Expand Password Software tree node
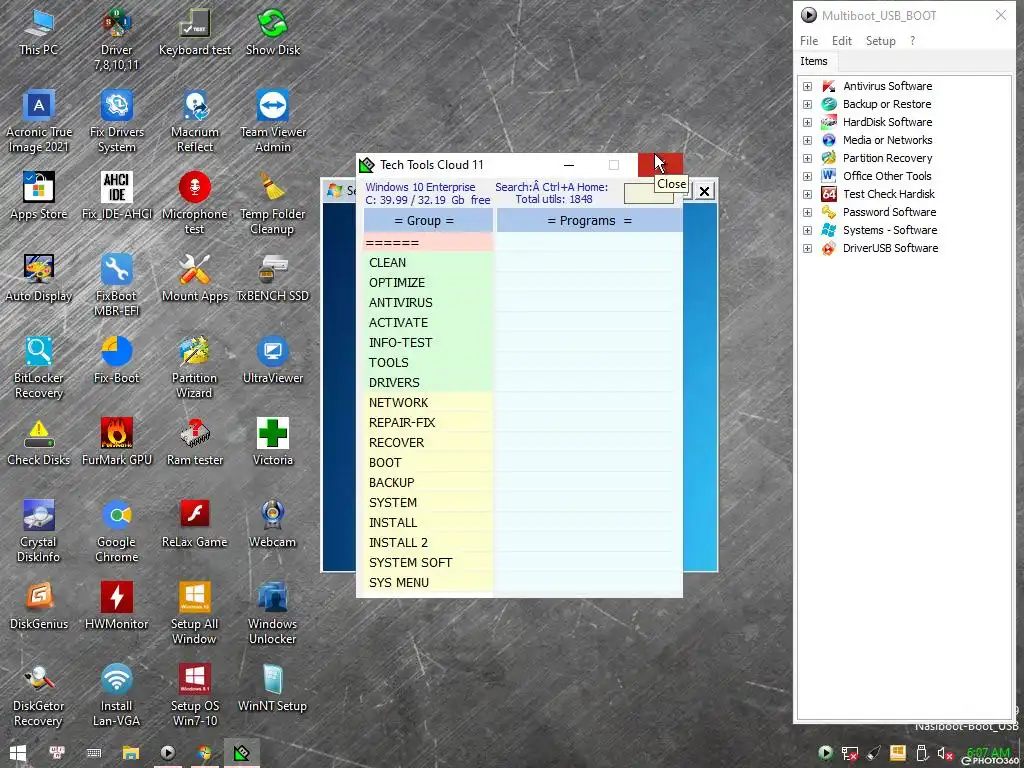 pyautogui.click(x=807, y=212)
